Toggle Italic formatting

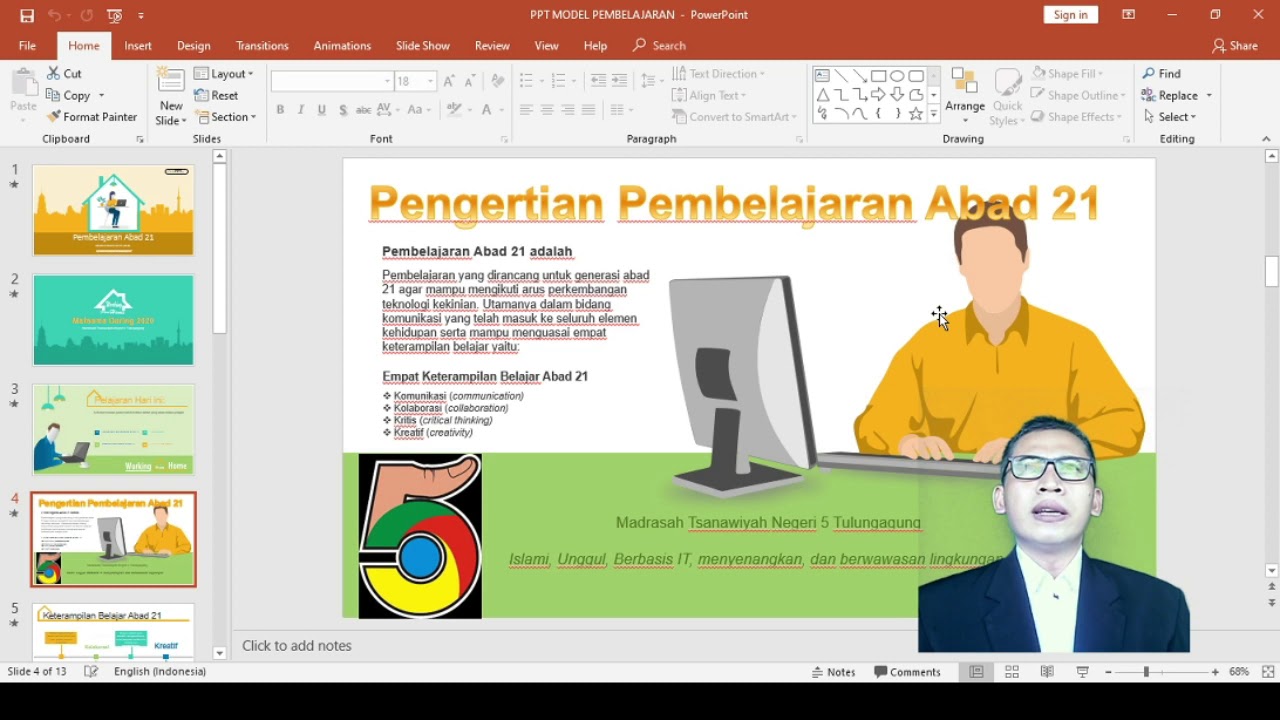[x=301, y=109]
